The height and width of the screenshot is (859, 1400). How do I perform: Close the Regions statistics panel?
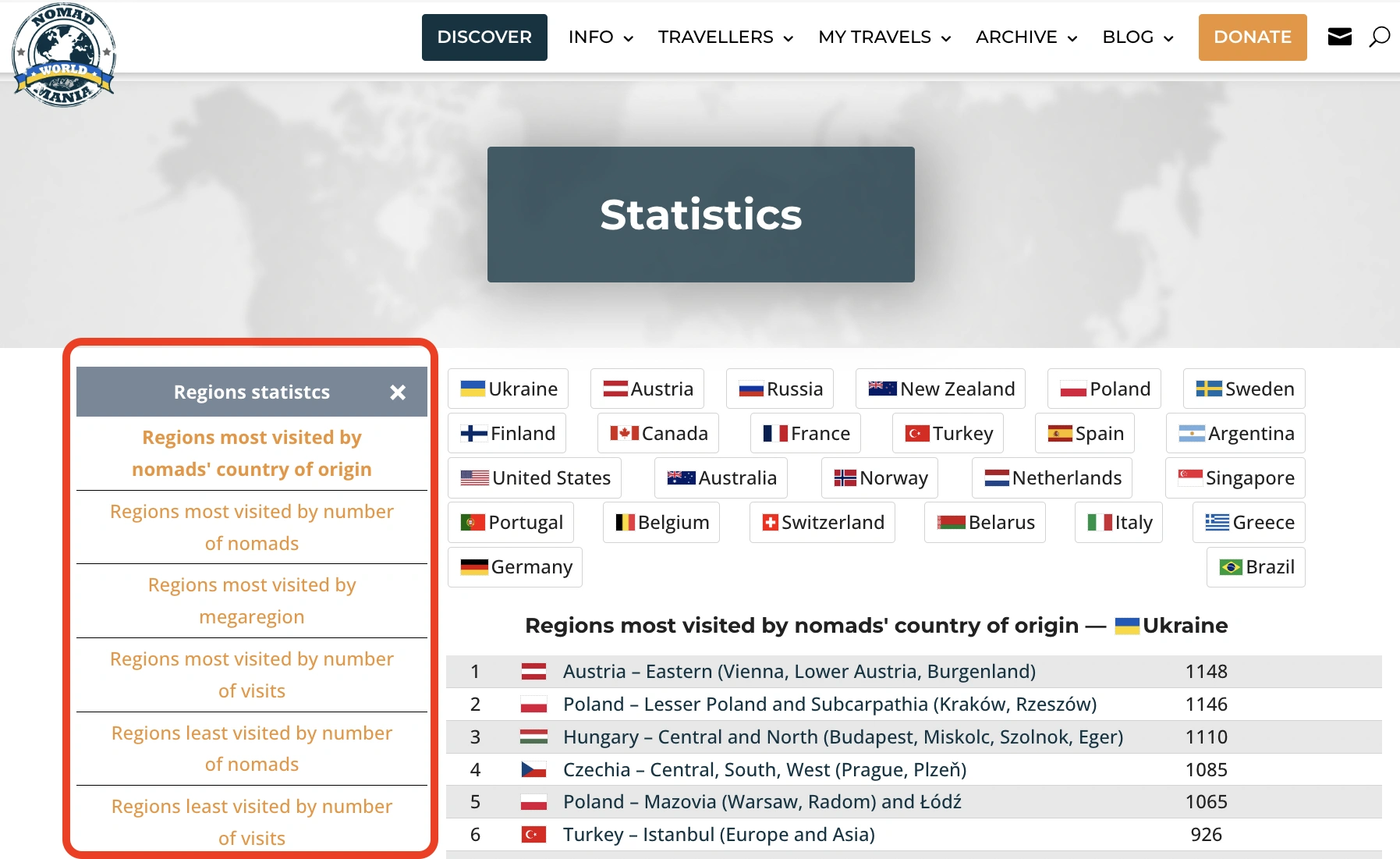(398, 392)
